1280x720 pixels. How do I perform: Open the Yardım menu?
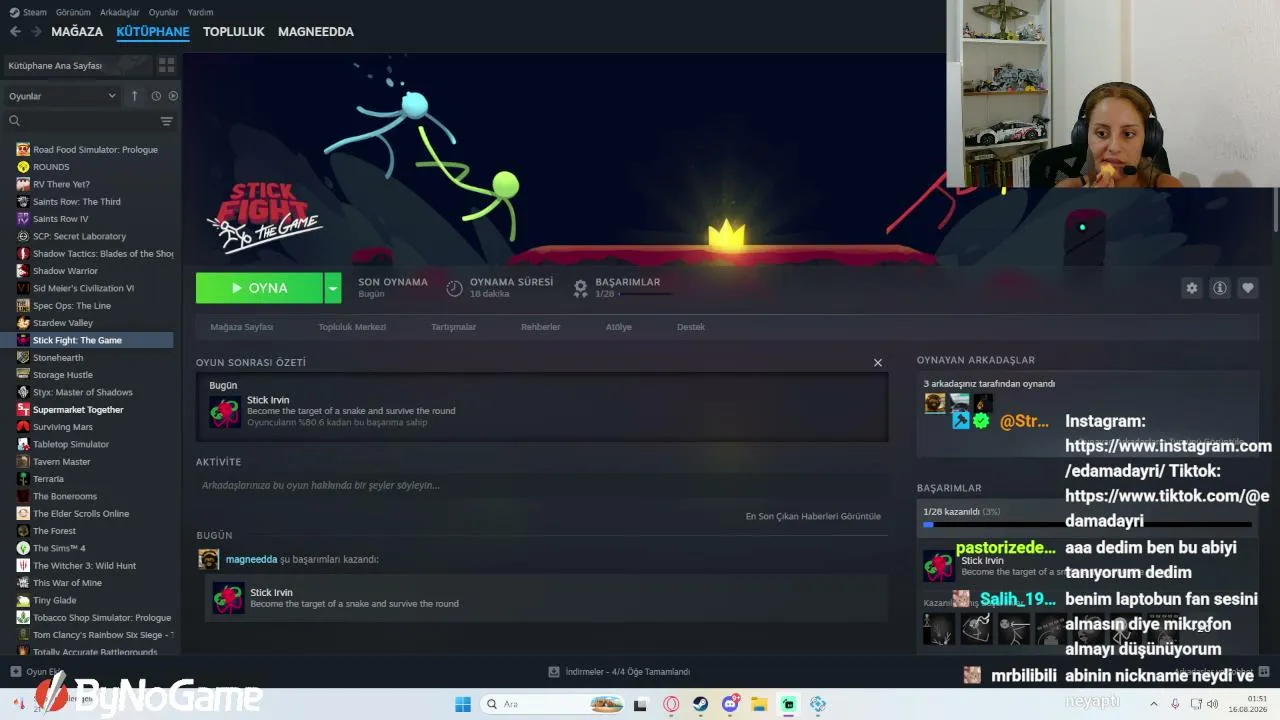point(201,12)
